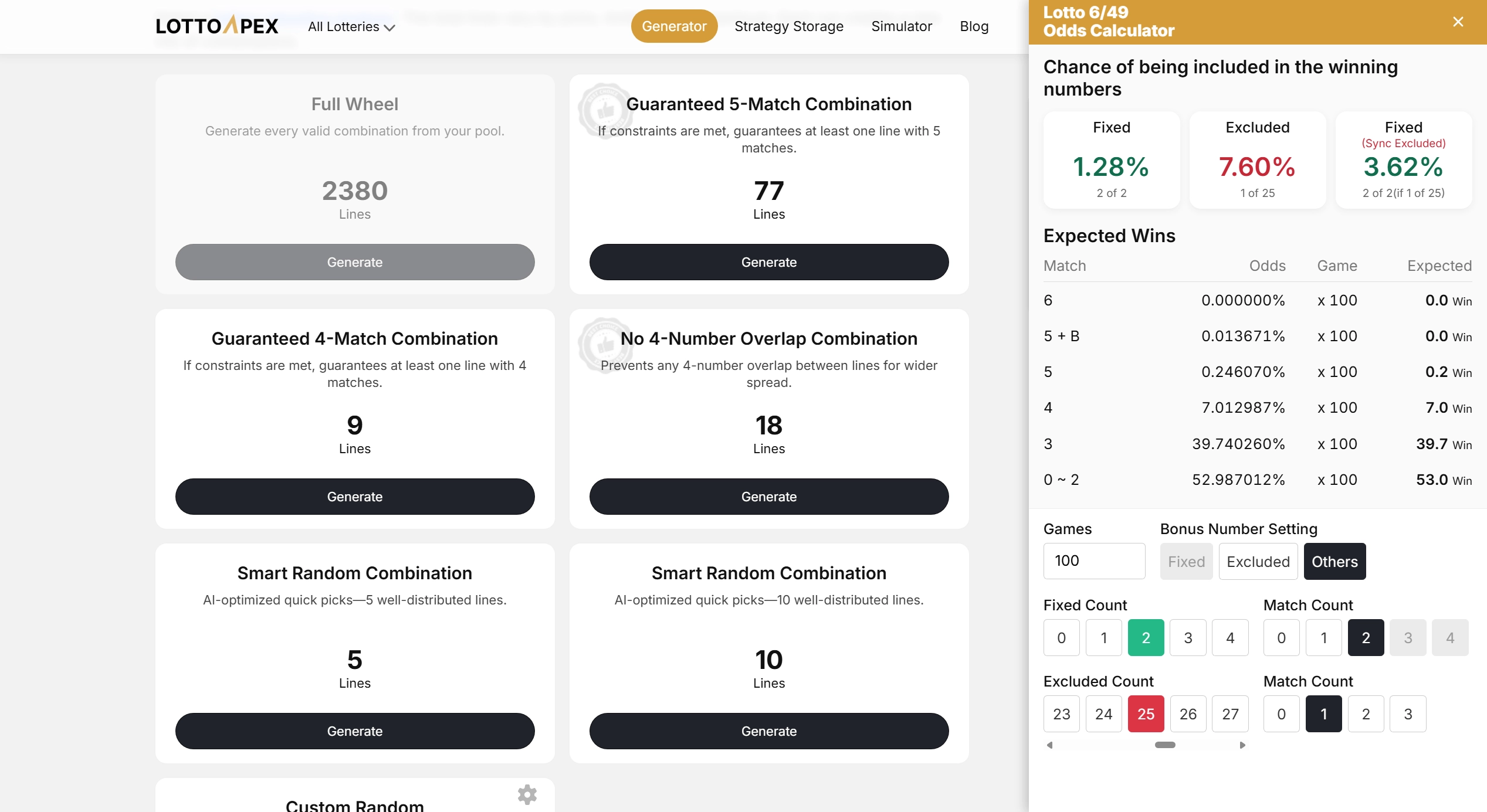Click left pagination arrow under Excluded Count
1487x812 pixels.
[1051, 745]
